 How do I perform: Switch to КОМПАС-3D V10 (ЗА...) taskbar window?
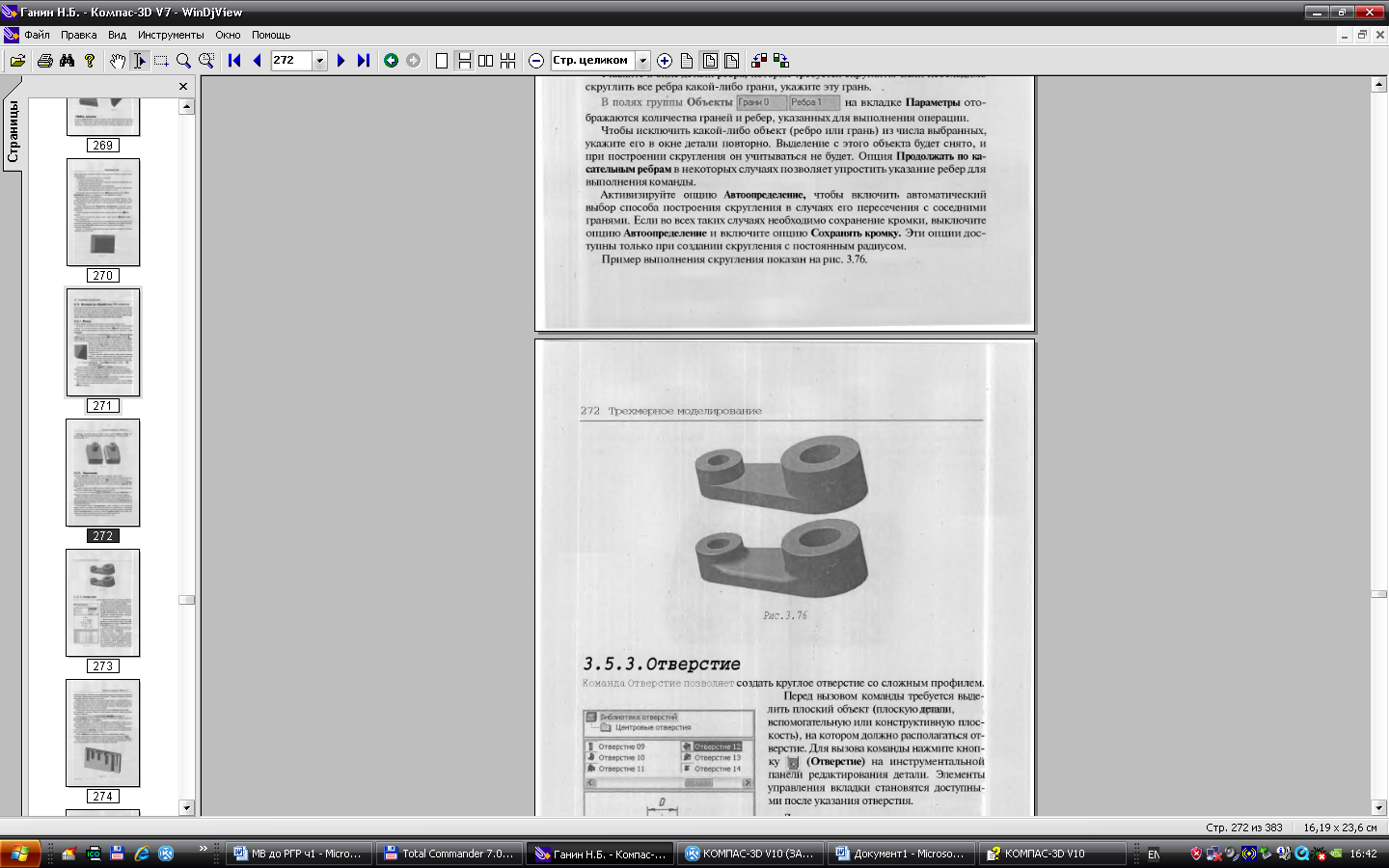click(750, 854)
